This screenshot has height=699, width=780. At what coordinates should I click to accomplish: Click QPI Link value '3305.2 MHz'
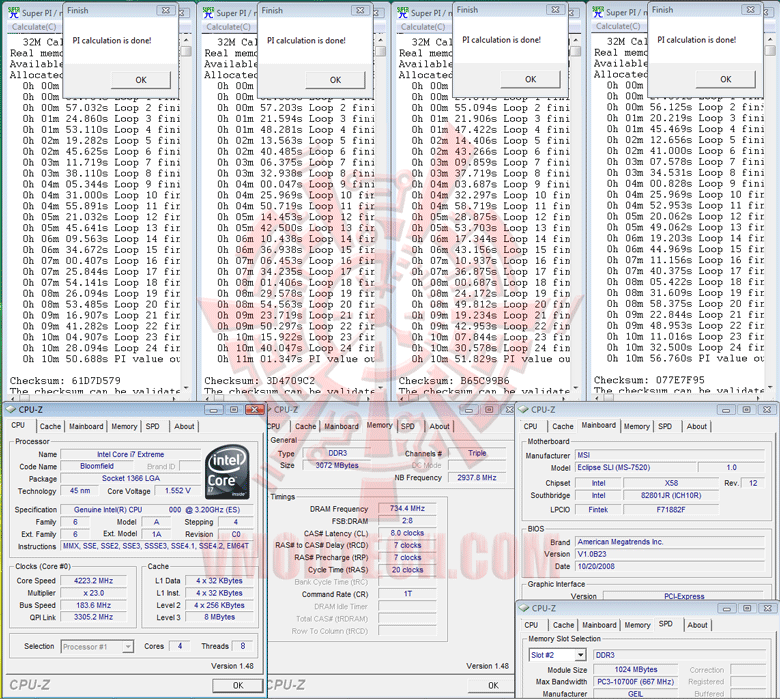coord(94,617)
